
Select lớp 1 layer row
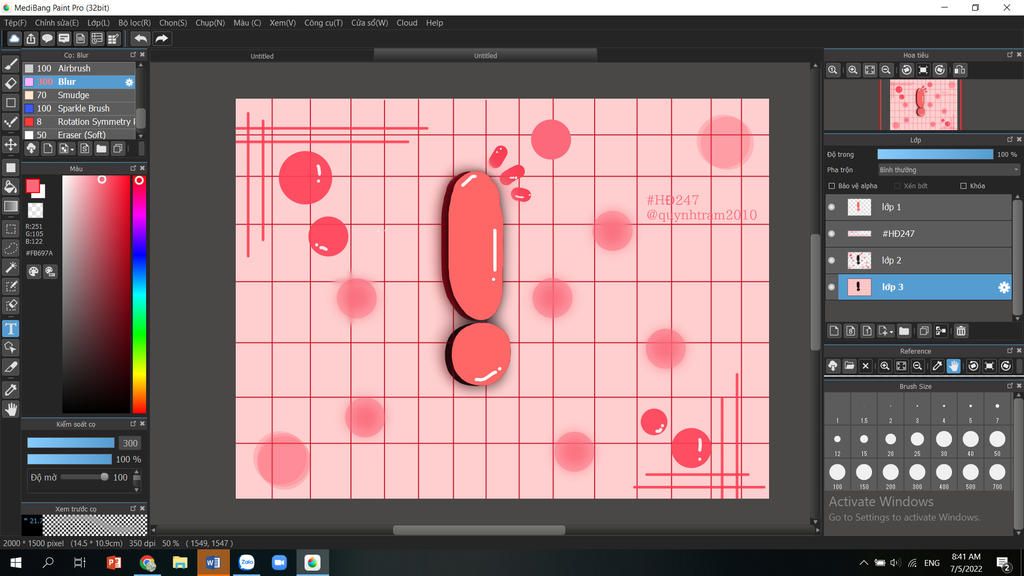[920, 207]
